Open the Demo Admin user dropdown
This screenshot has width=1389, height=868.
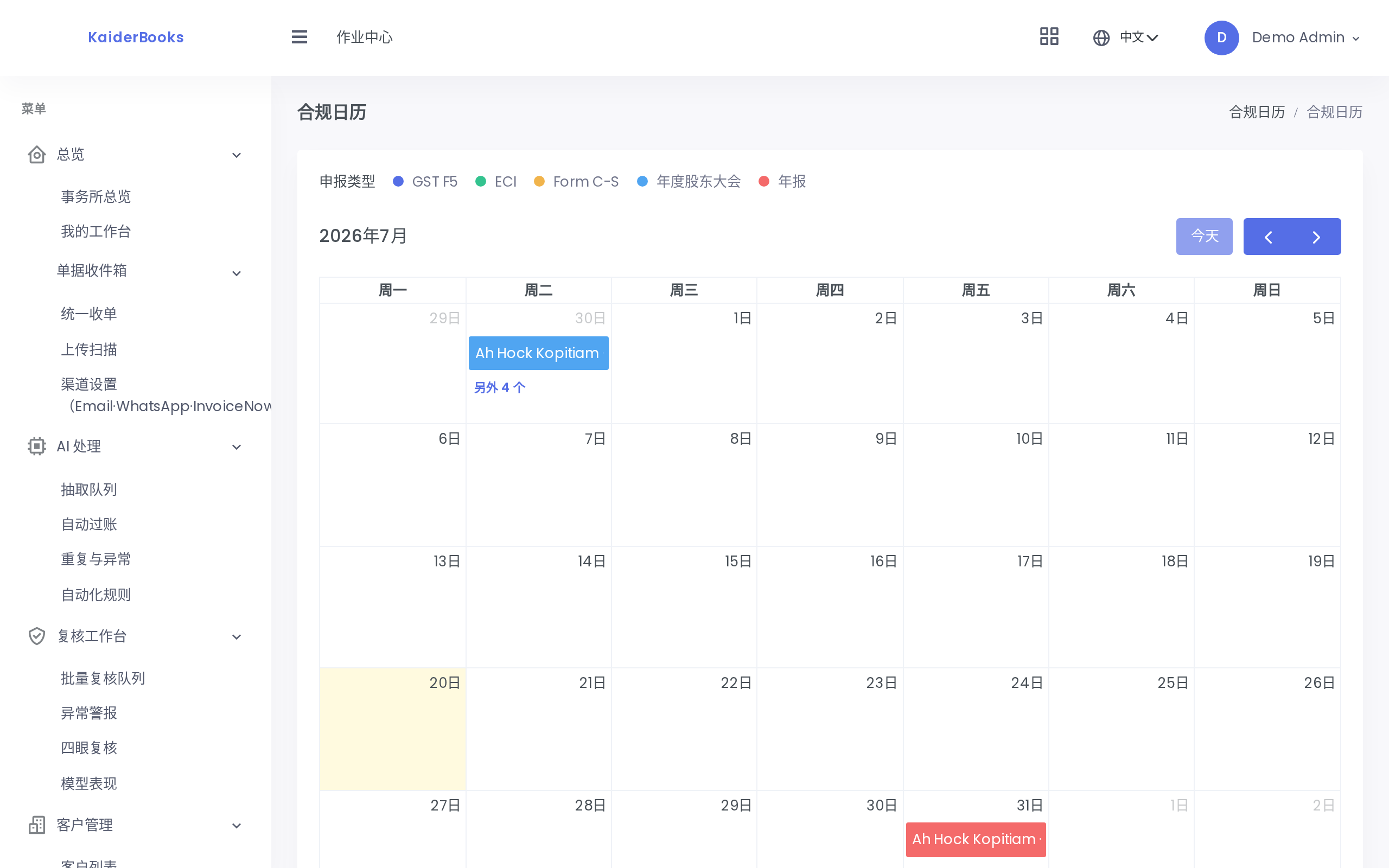point(1305,38)
